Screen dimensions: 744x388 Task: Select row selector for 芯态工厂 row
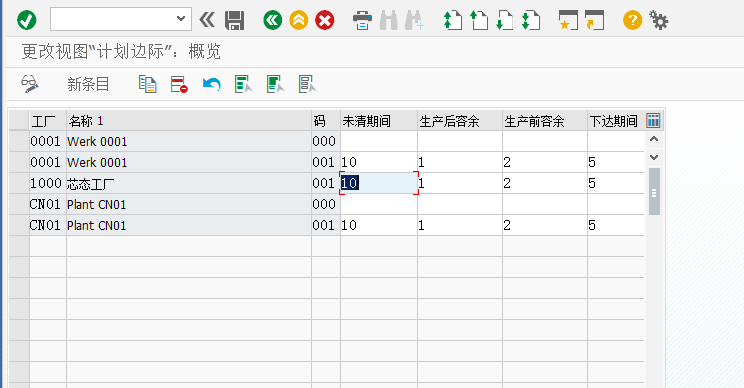coord(19,183)
